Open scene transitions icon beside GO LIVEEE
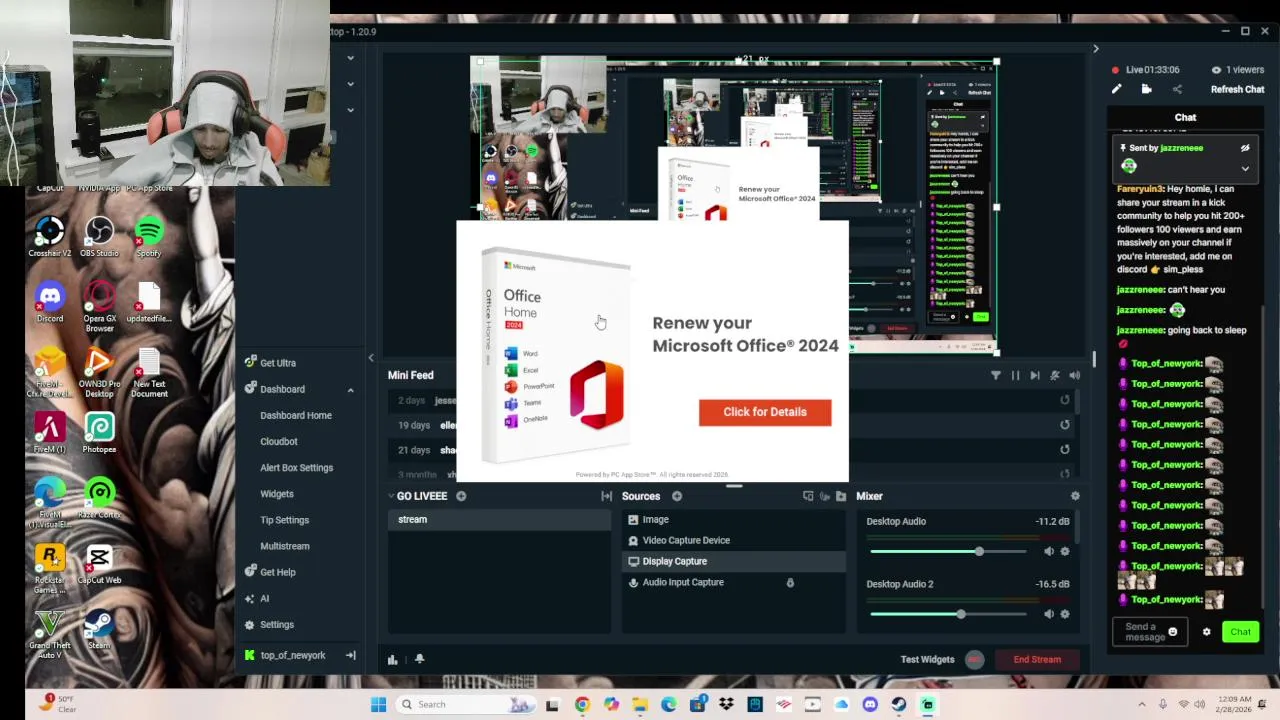This screenshot has height=720, width=1280. pos(606,496)
